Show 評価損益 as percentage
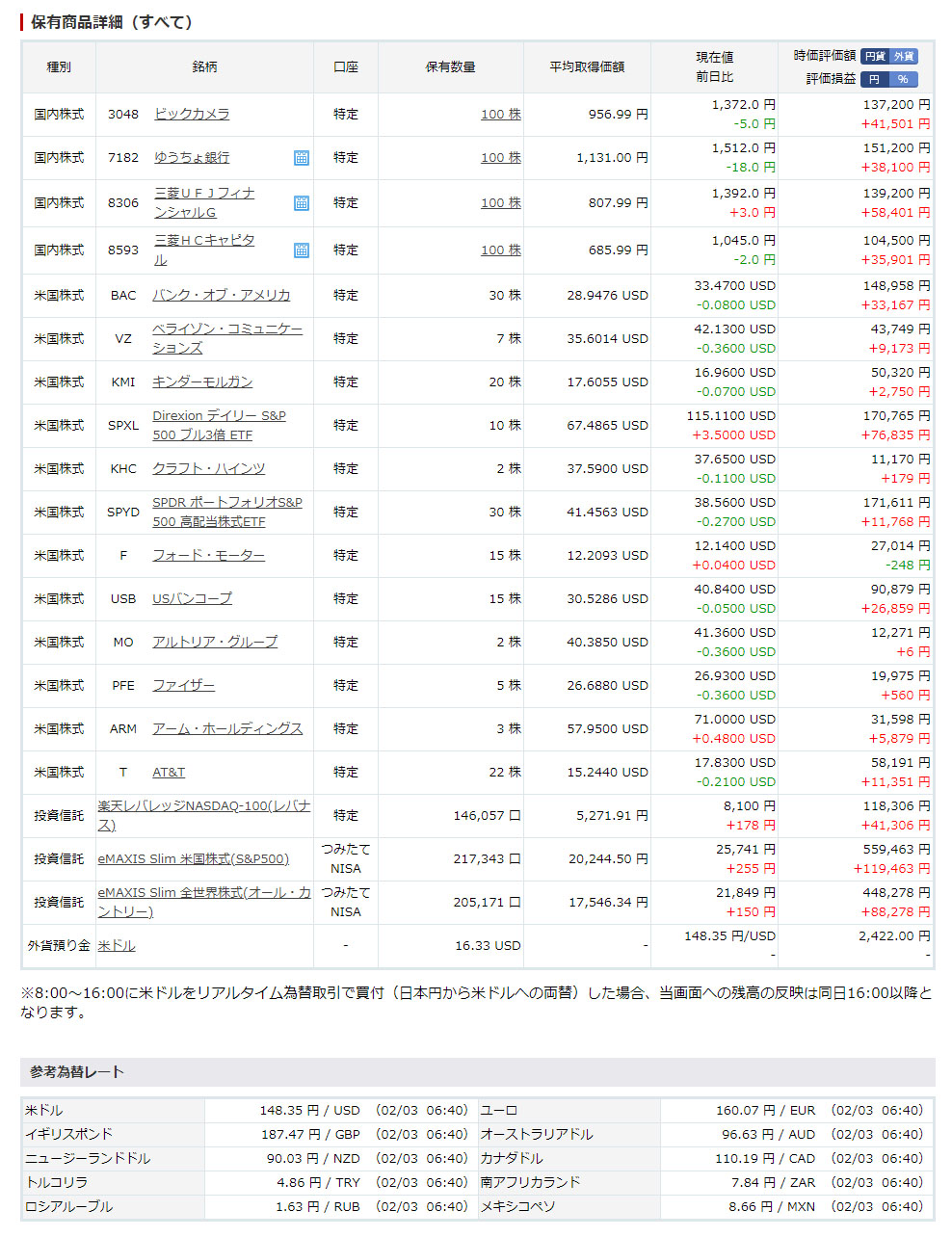 click(x=902, y=80)
